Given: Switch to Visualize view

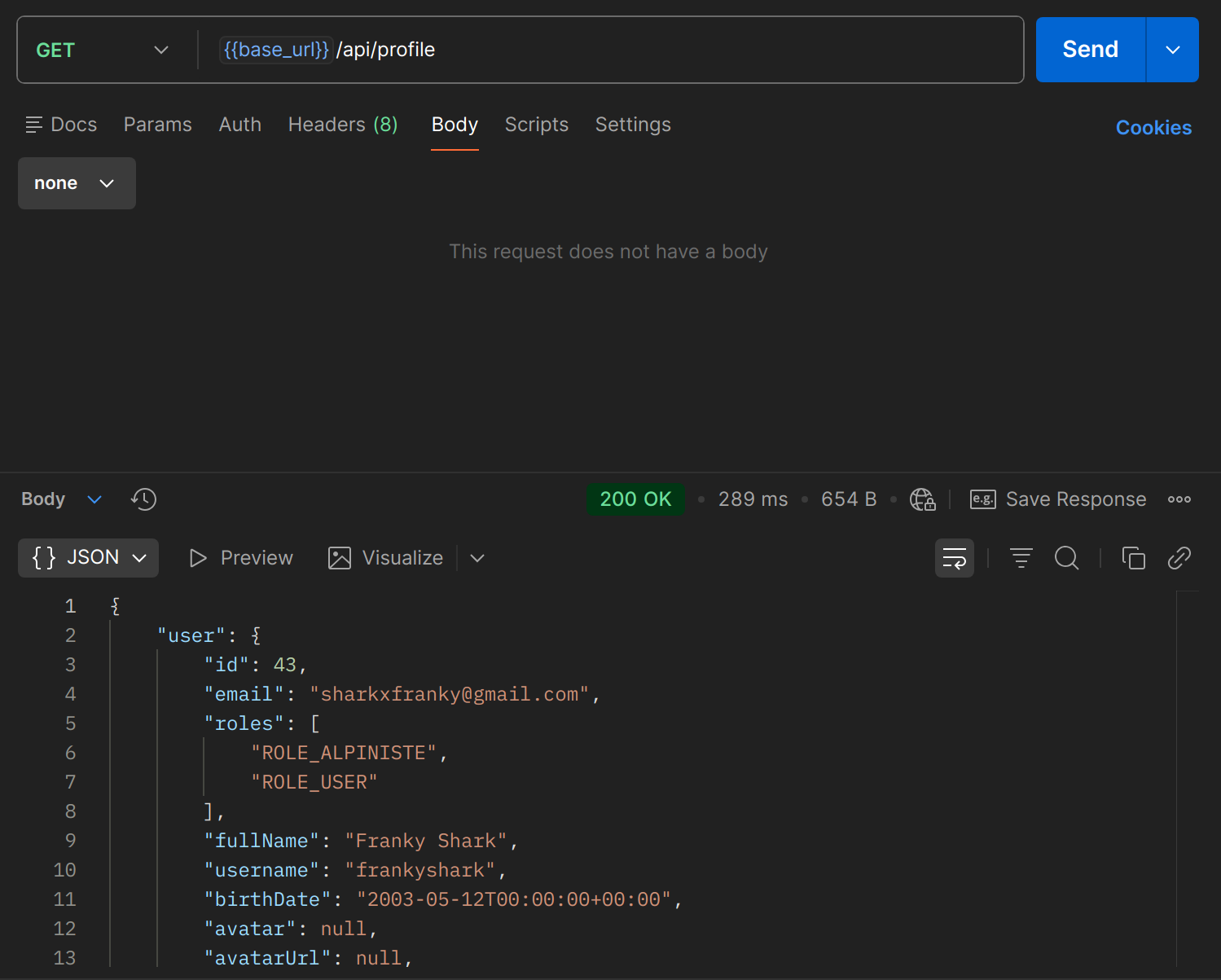Looking at the screenshot, I should (385, 558).
